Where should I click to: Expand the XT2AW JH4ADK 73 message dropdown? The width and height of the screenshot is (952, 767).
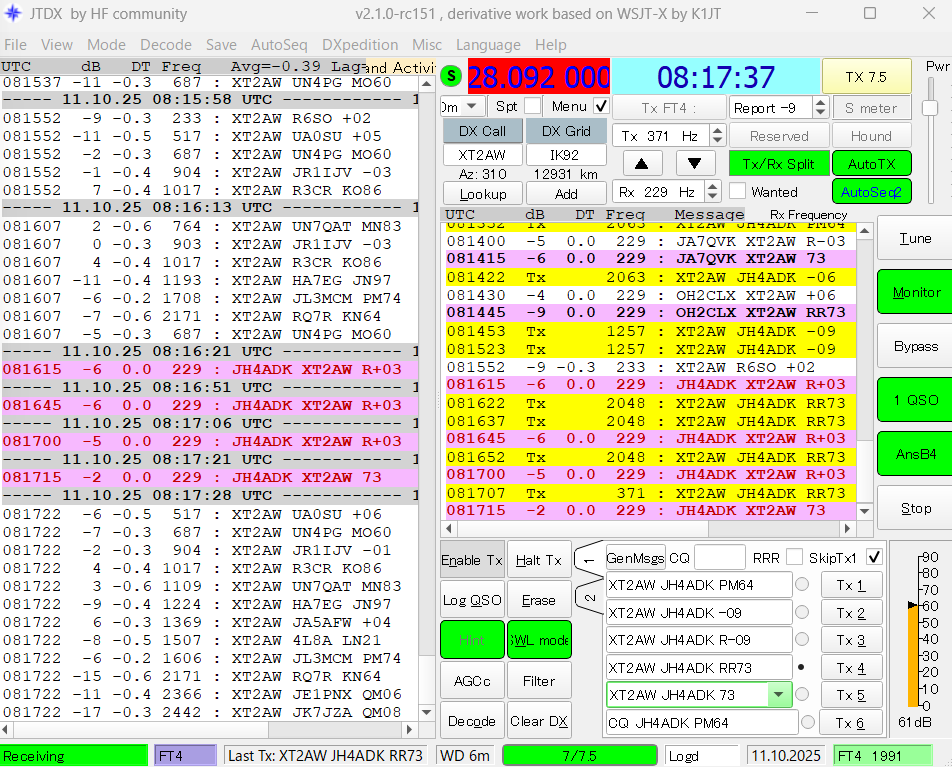tap(779, 694)
